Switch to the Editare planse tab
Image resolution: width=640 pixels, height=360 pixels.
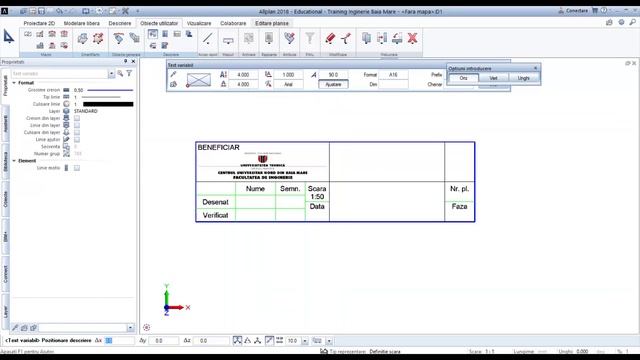[272, 23]
